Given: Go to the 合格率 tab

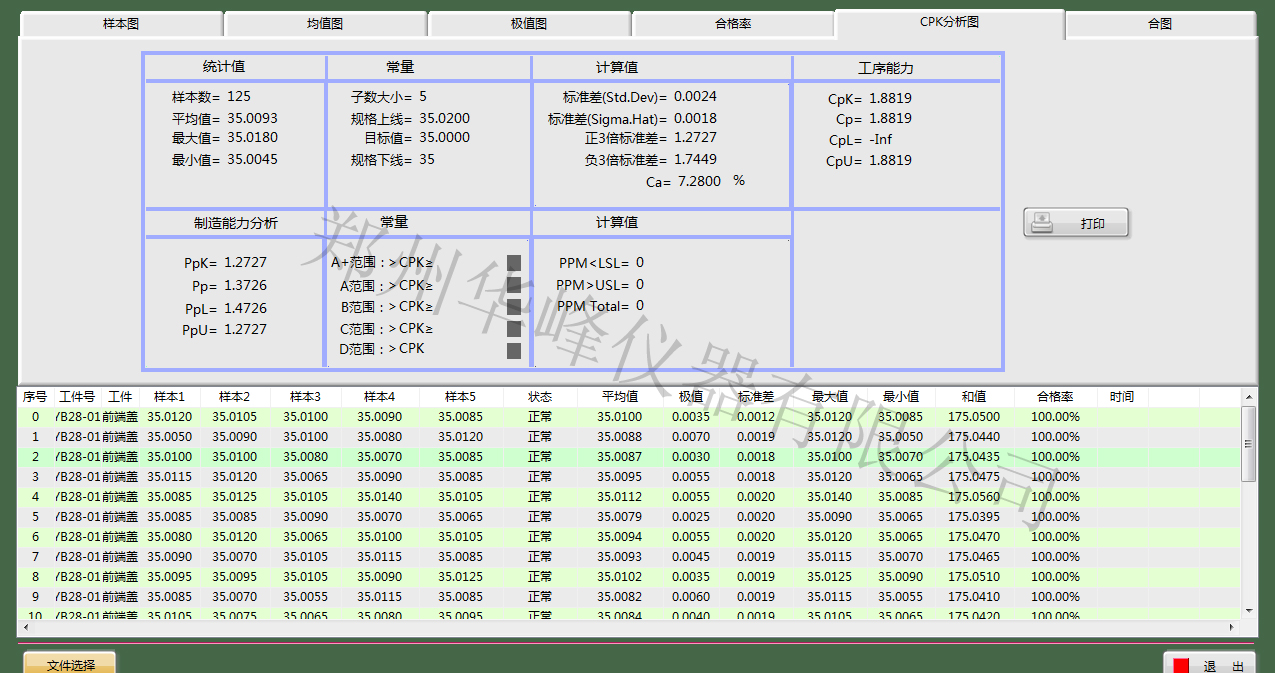Looking at the screenshot, I should tap(733, 24).
